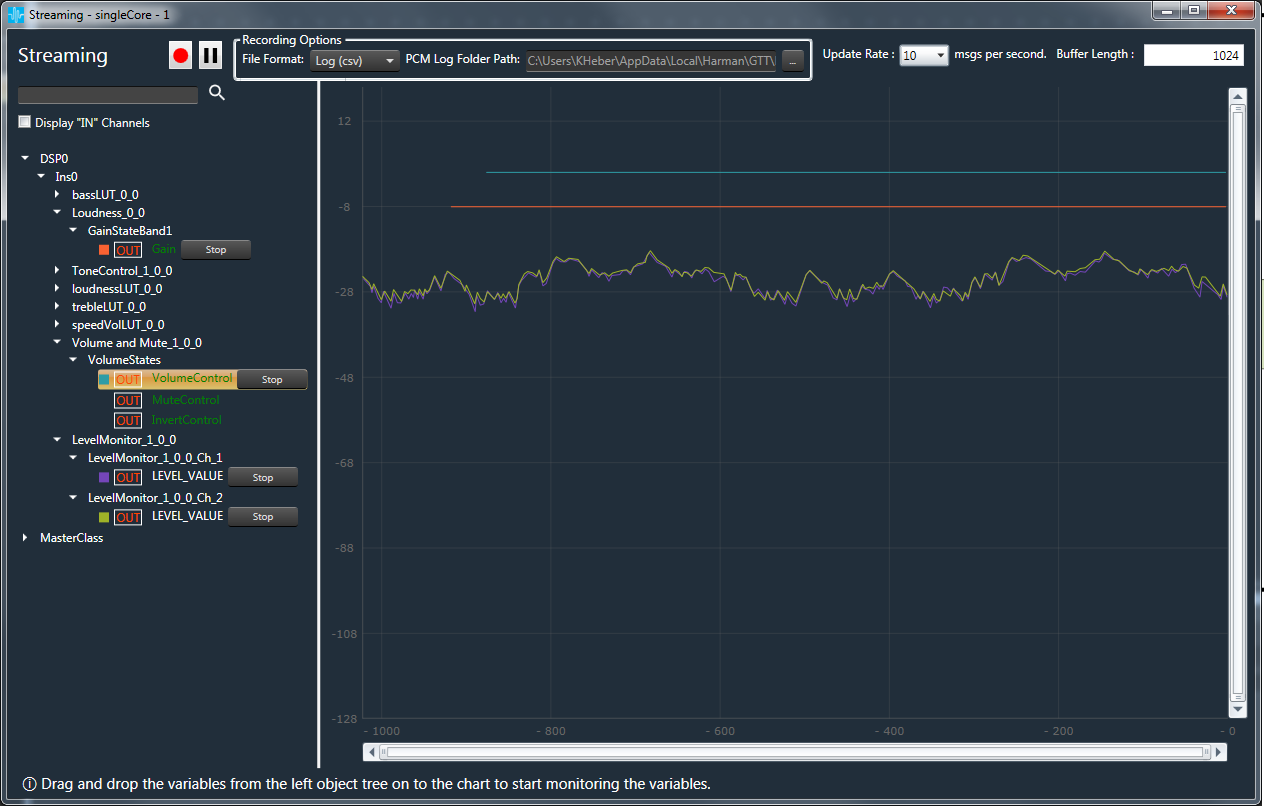Image resolution: width=1264 pixels, height=806 pixels.
Task: Click the olive swatch for Ch_2 LEVEL_VALUE
Action: coord(104,517)
